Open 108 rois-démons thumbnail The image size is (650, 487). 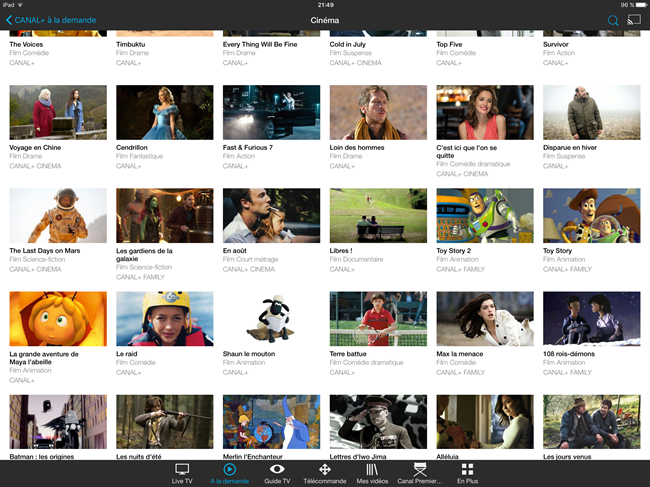[592, 319]
